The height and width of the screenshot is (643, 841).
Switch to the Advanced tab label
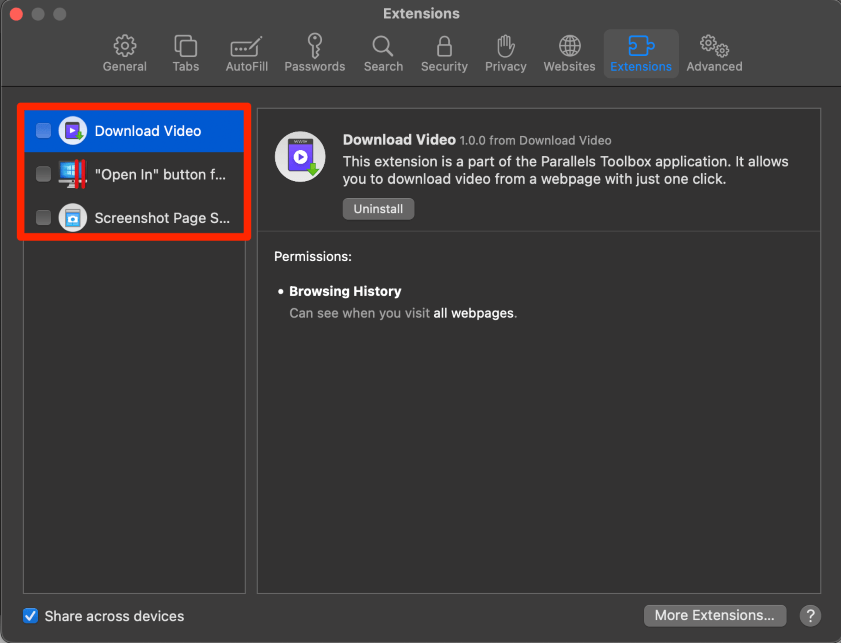coord(714,66)
